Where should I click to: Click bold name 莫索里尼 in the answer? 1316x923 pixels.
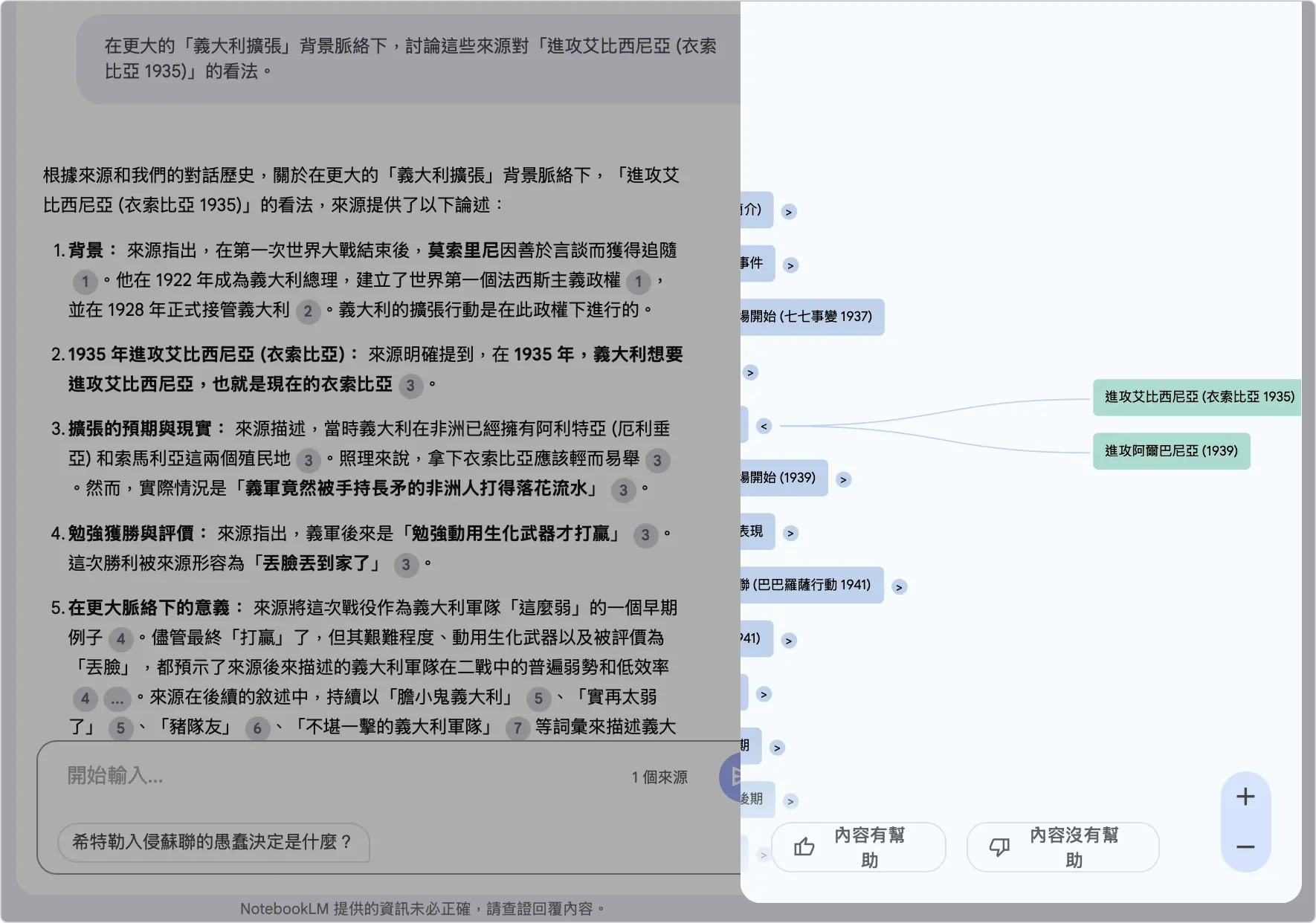[463, 250]
